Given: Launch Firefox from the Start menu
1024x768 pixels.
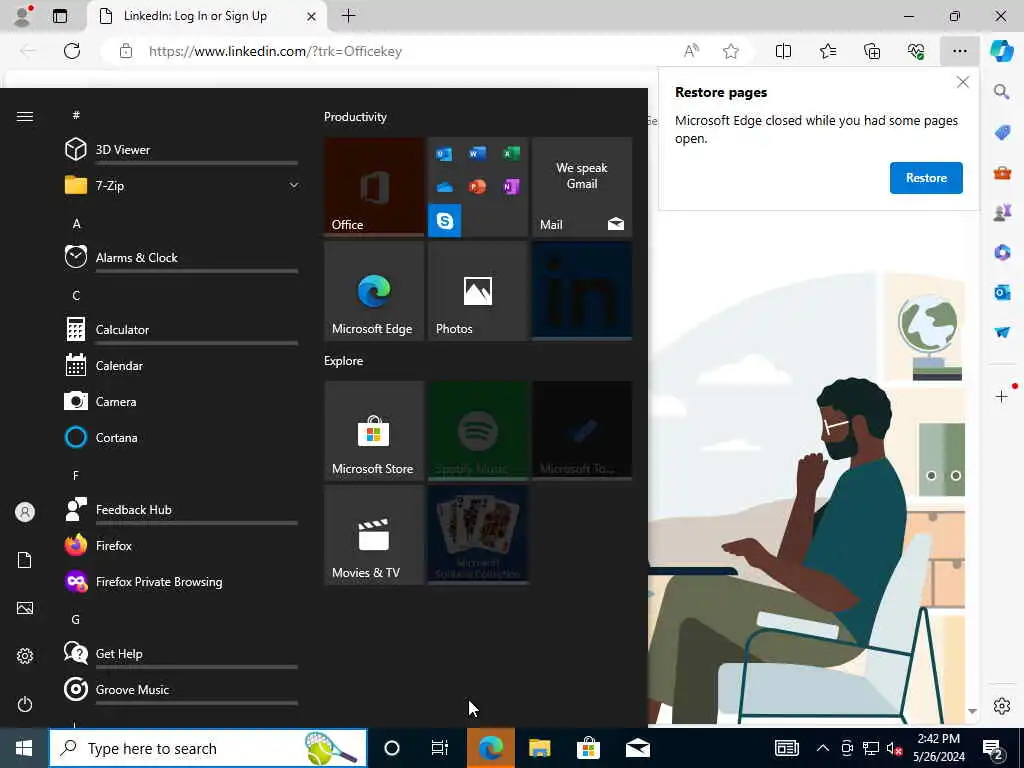Looking at the screenshot, I should (x=182, y=545).
